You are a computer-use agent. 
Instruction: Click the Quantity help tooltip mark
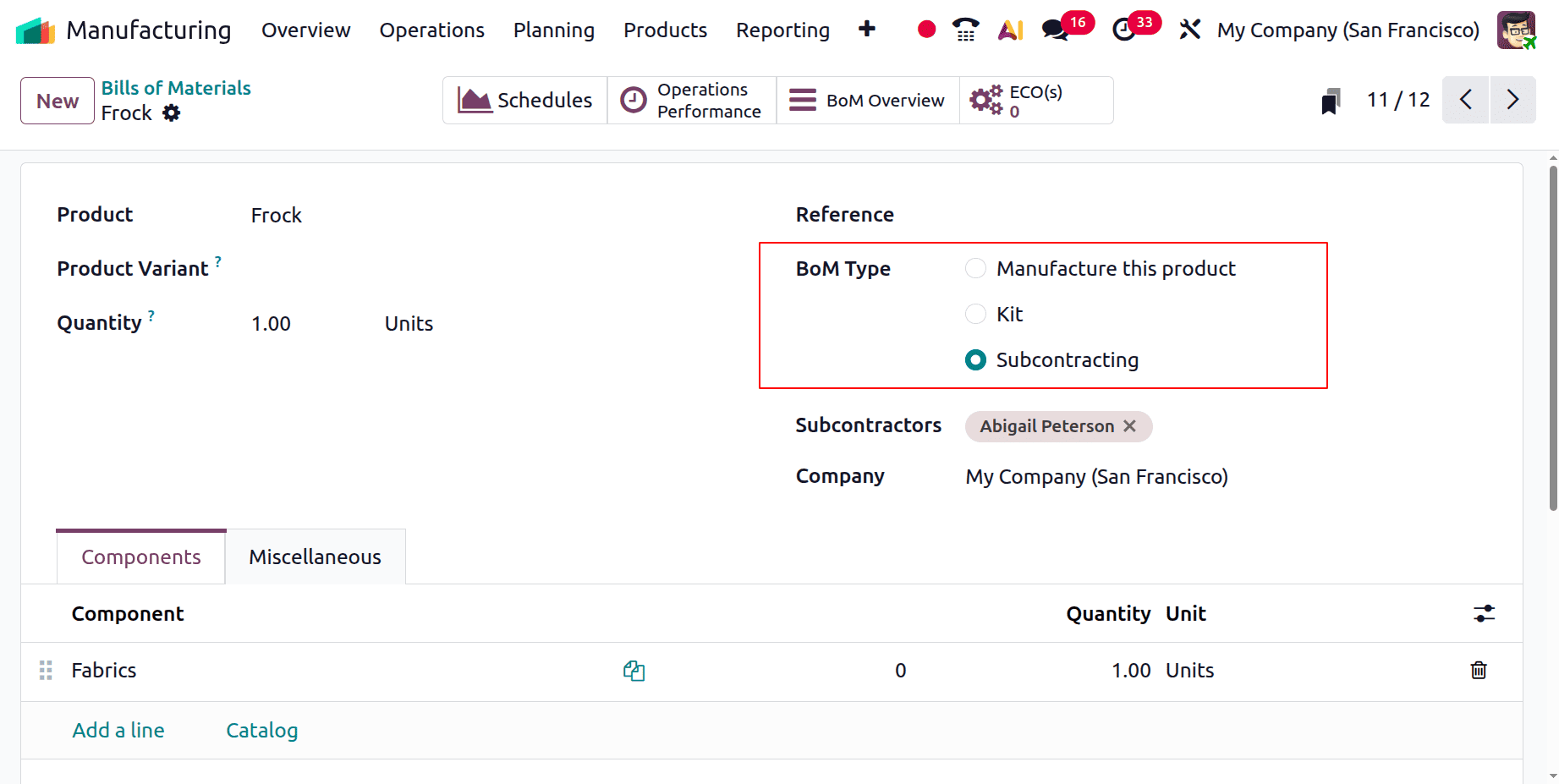pyautogui.click(x=151, y=315)
